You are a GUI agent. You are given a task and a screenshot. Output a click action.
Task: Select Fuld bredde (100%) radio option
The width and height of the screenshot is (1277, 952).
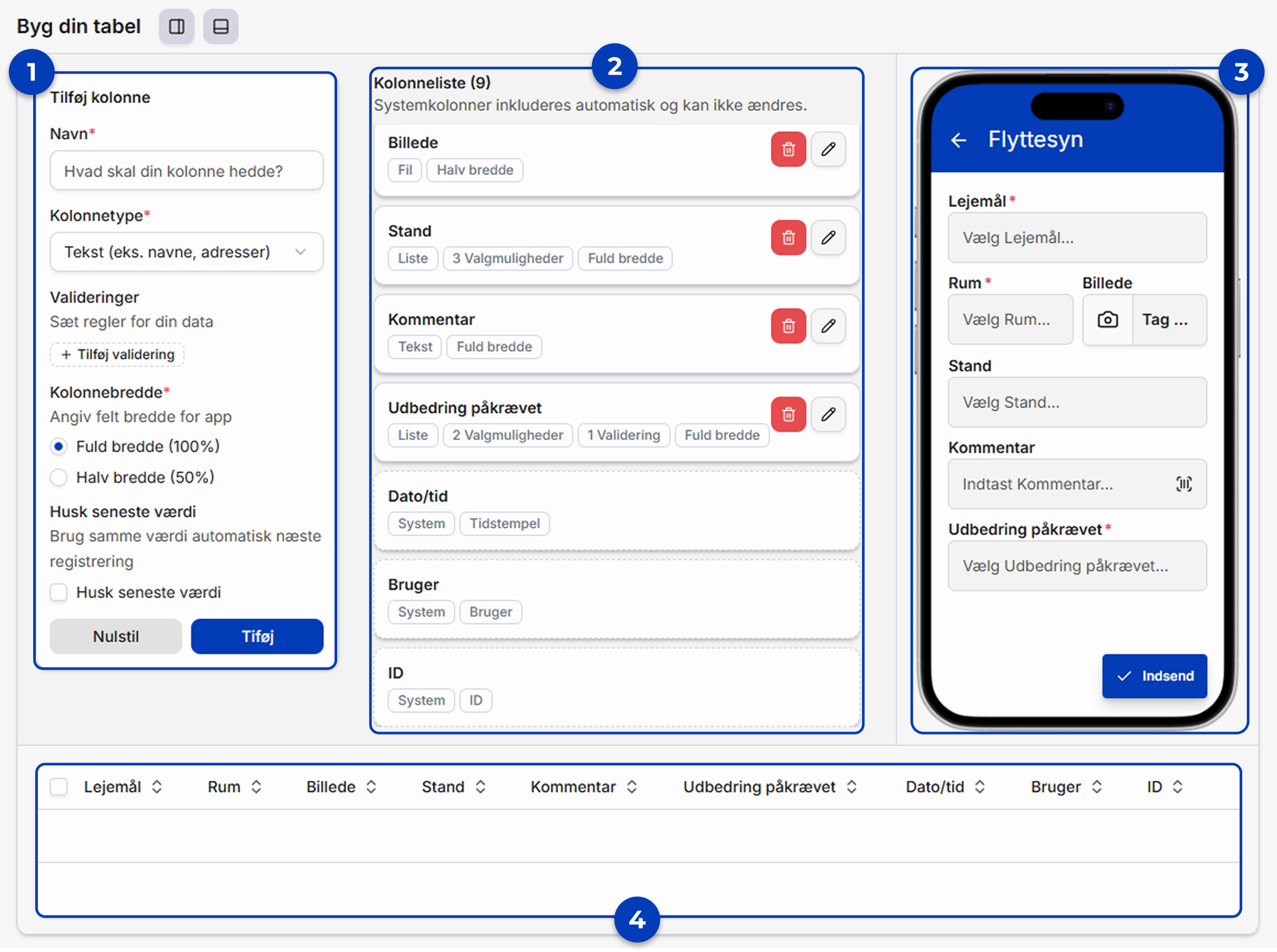tap(59, 447)
